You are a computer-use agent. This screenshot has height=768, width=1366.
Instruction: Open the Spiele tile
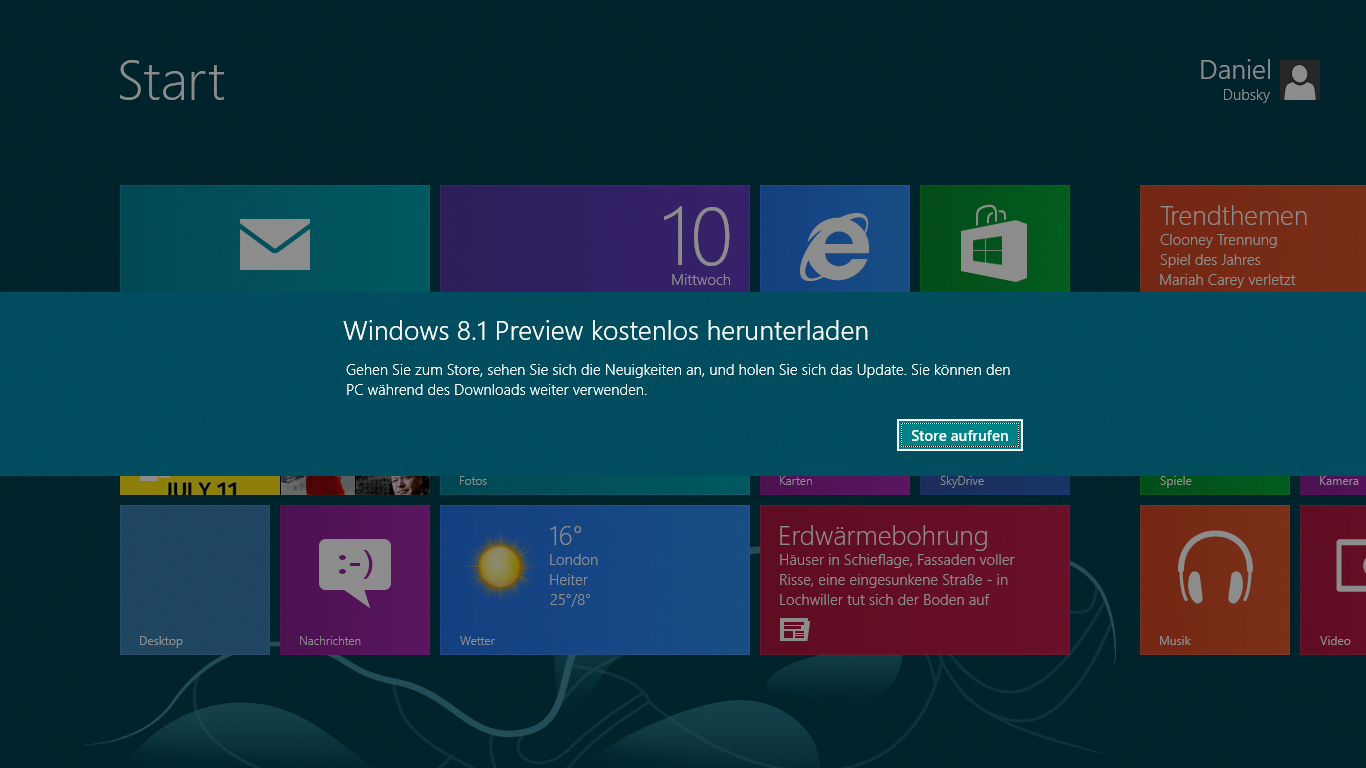(x=1215, y=485)
